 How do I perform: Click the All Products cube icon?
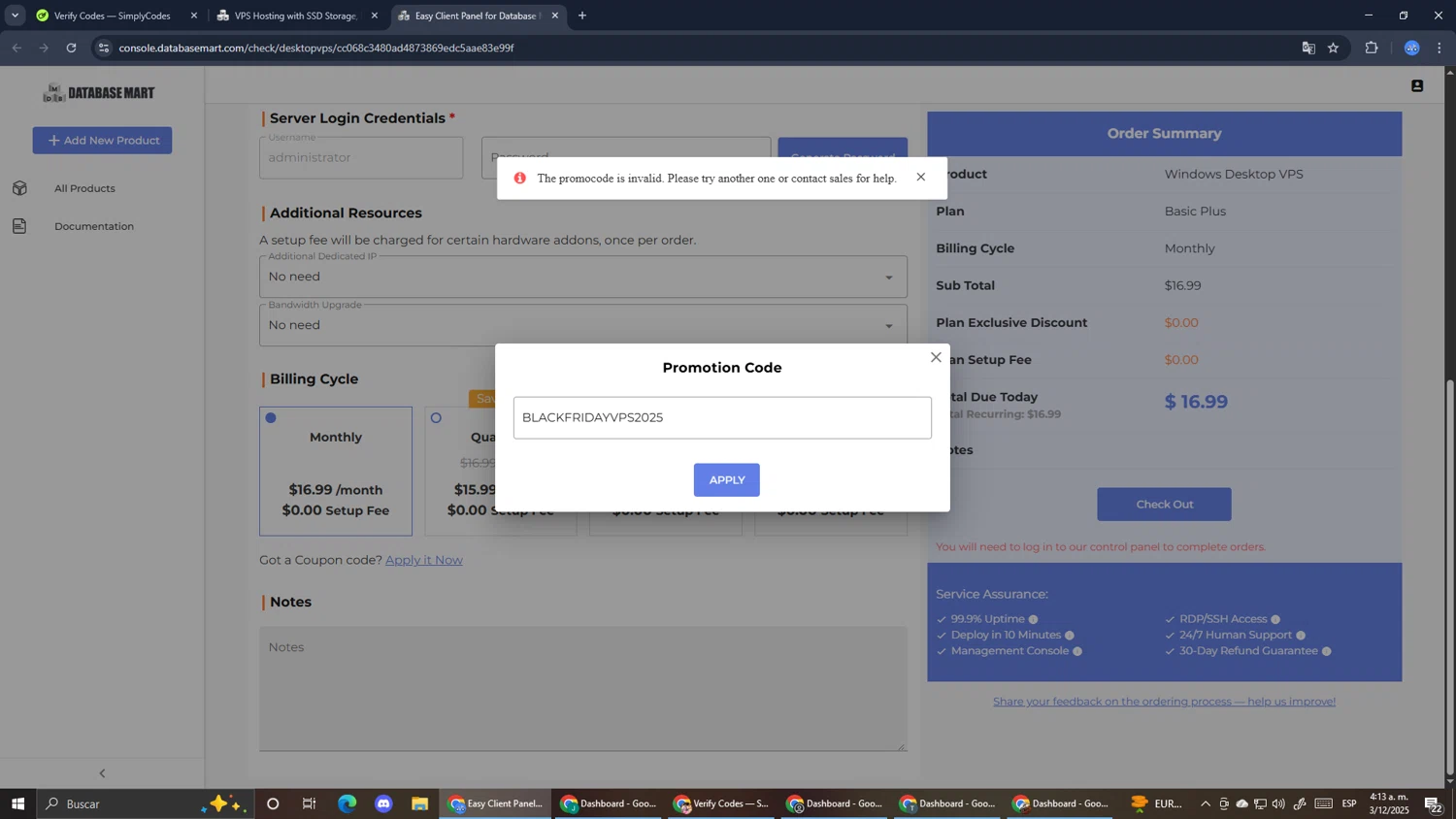19,188
